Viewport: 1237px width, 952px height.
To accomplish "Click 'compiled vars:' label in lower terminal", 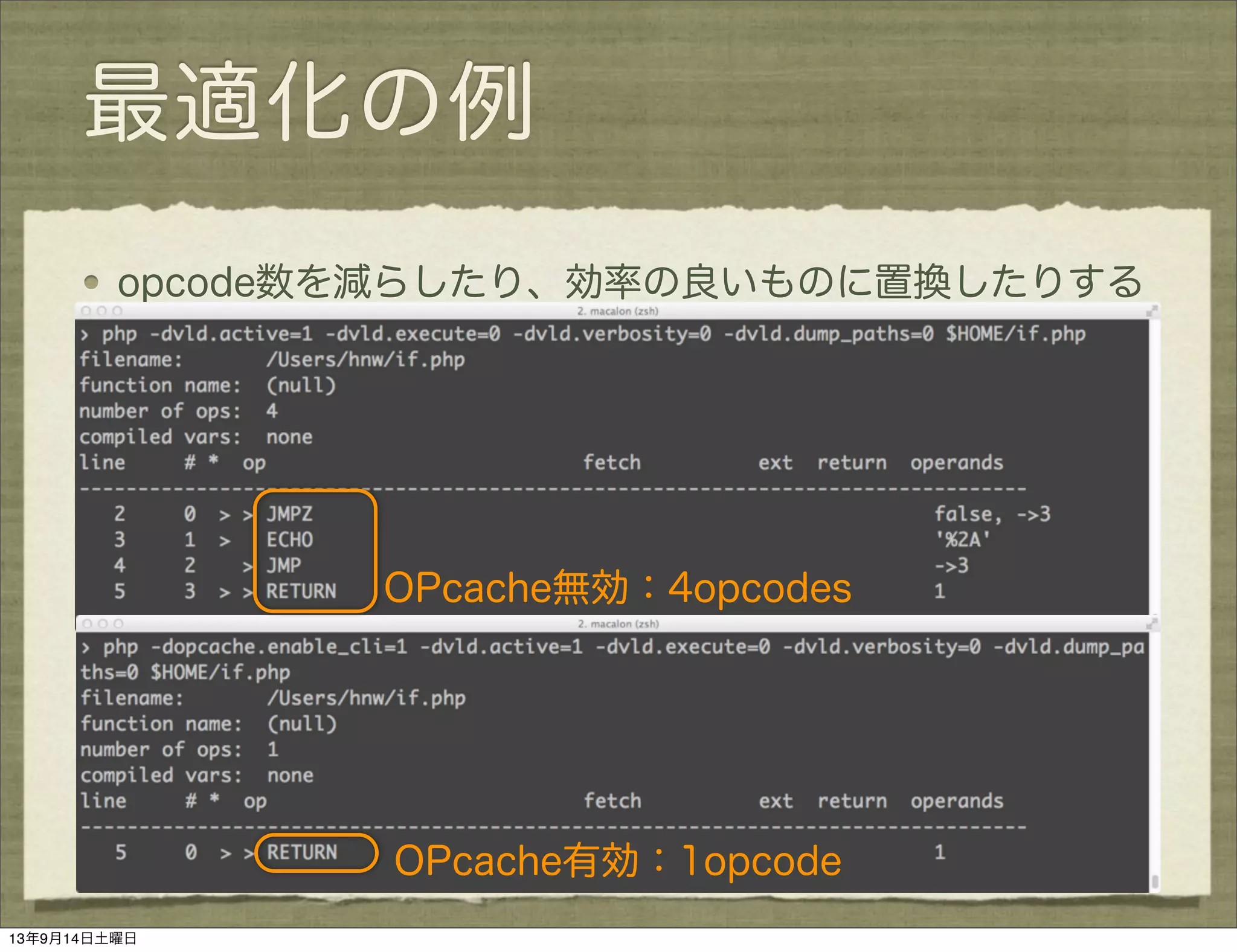I will coord(161,775).
